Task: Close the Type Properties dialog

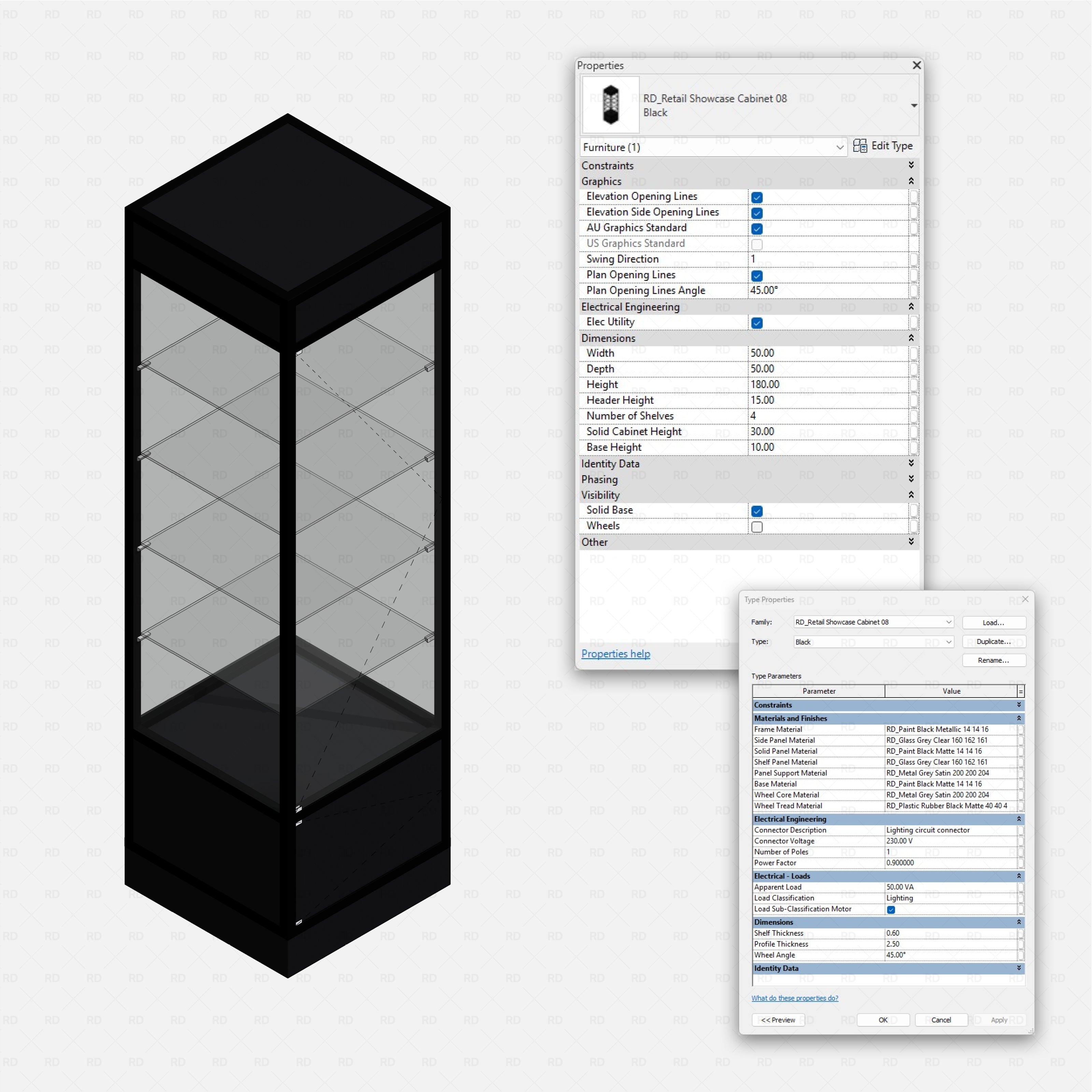Action: pyautogui.click(x=1025, y=599)
